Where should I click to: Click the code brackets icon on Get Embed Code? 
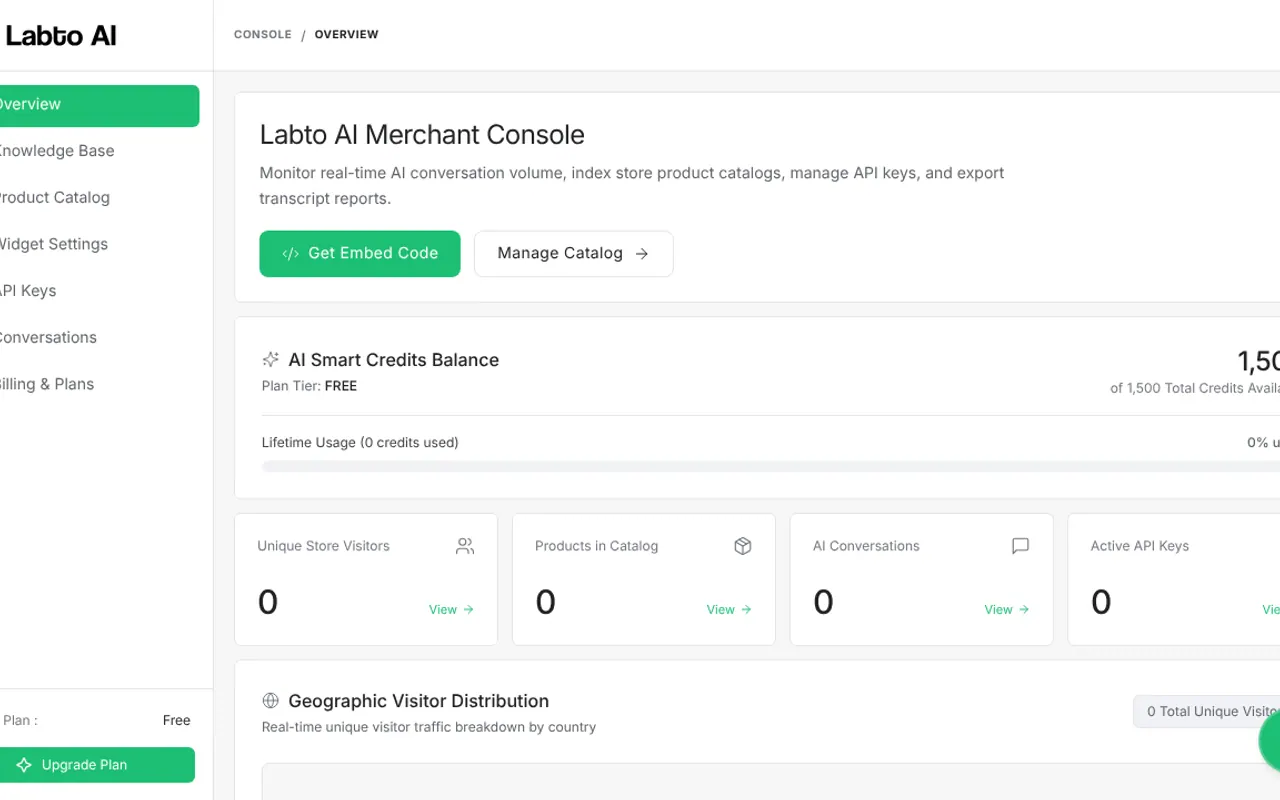[x=291, y=254]
